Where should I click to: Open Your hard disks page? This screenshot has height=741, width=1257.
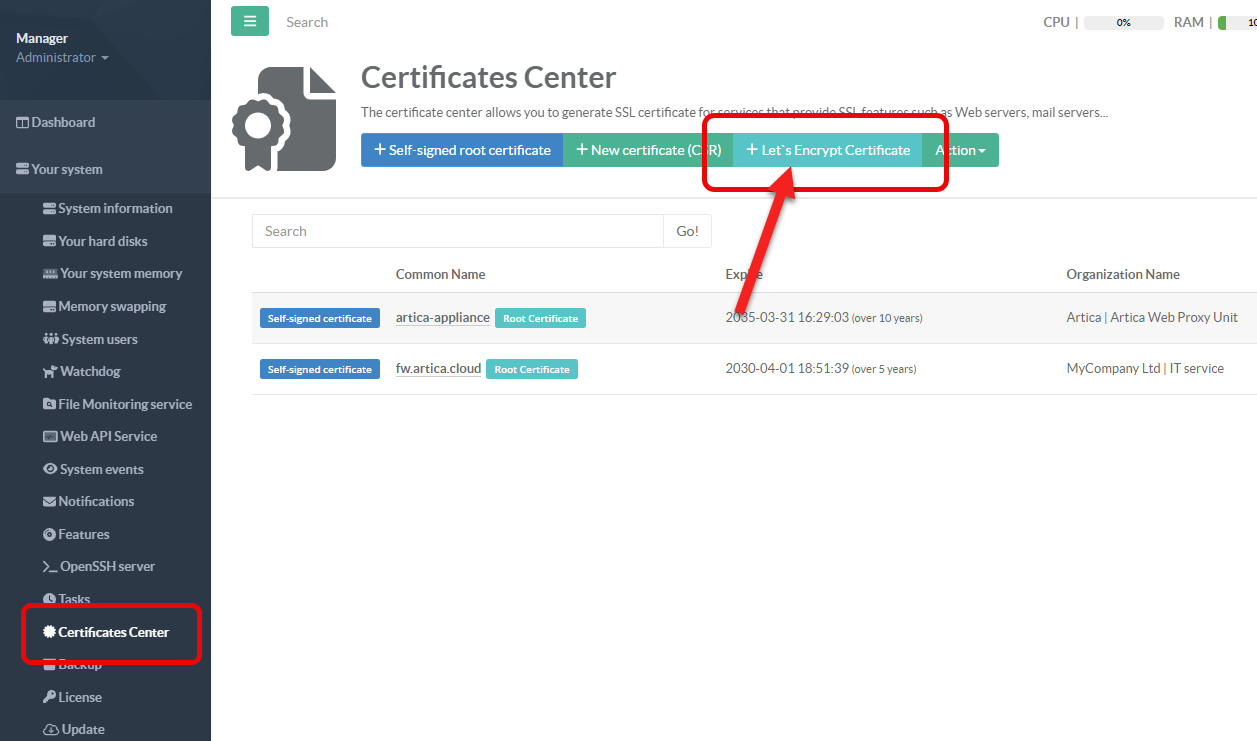pos(102,241)
